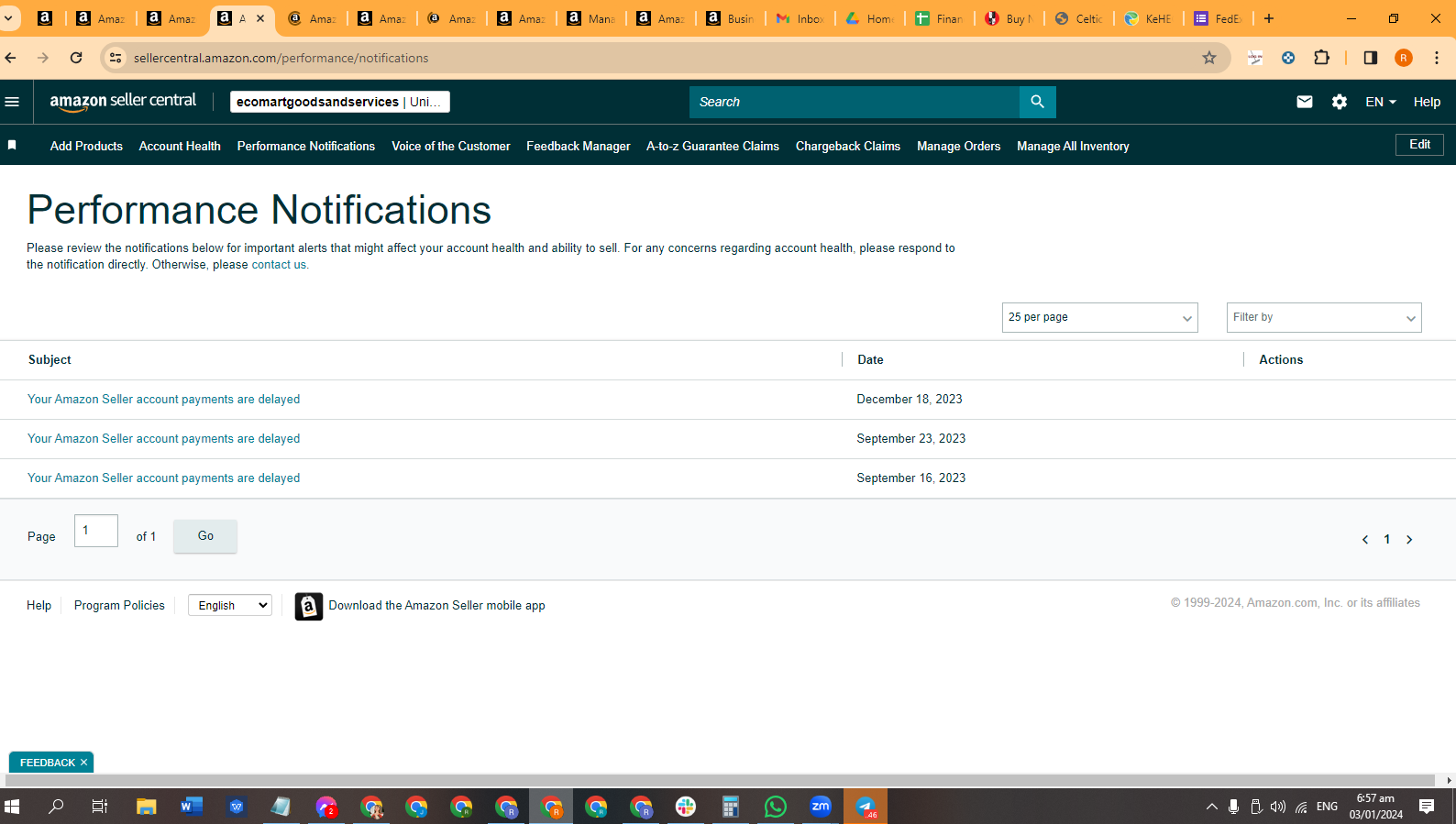Image resolution: width=1456 pixels, height=824 pixels.
Task: Open September 16, 2023 delayed payments notification
Action: [164, 478]
